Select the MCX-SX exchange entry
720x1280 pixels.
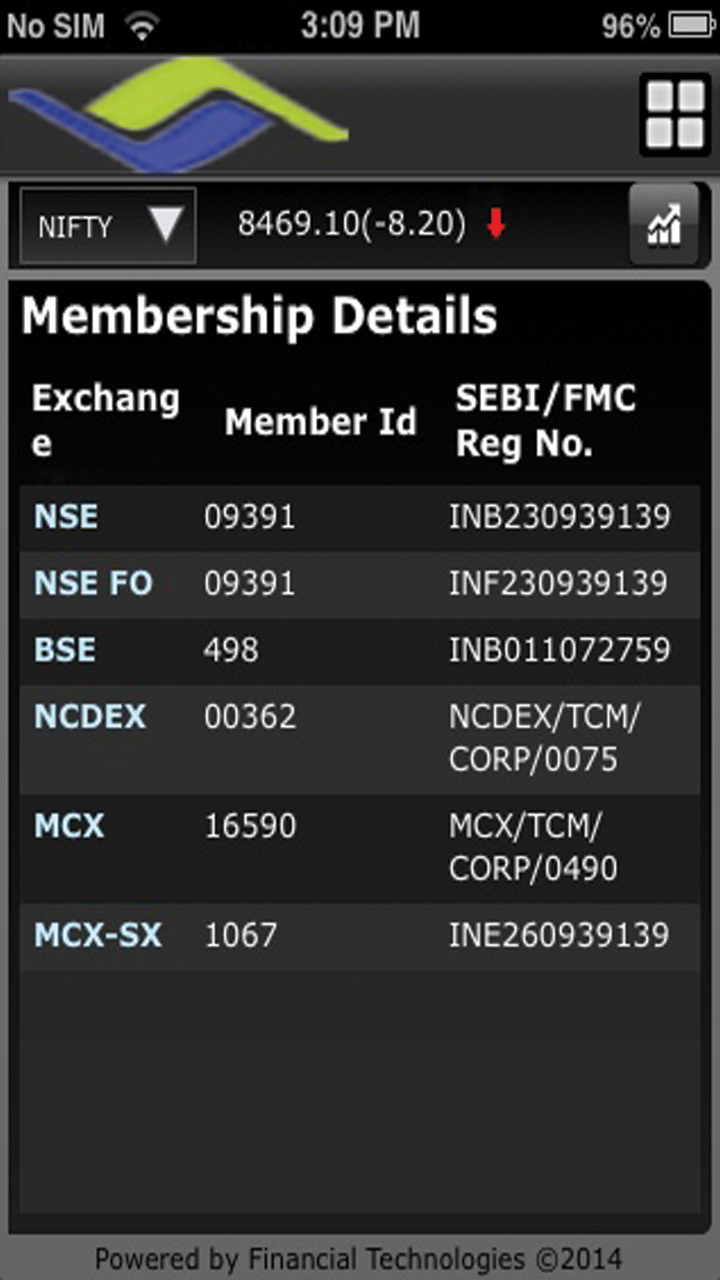(98, 935)
